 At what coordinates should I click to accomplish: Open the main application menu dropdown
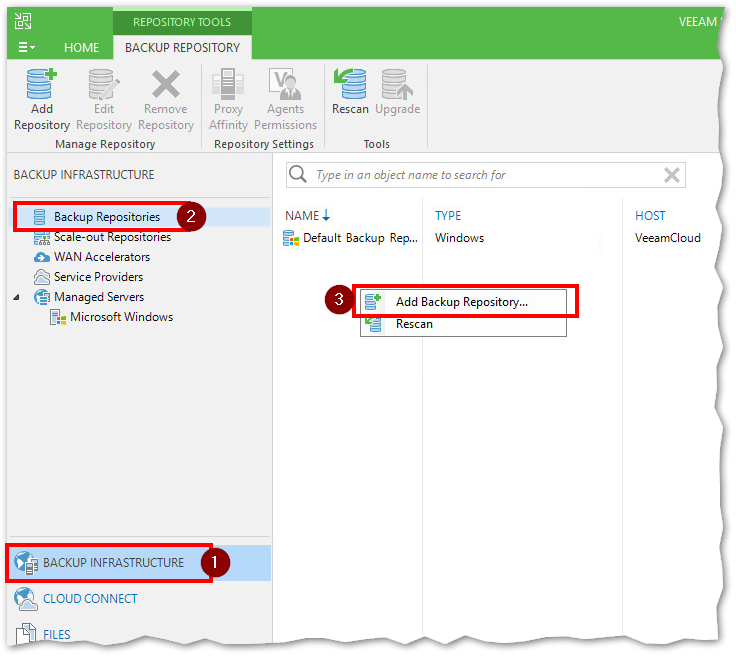[x=26, y=47]
